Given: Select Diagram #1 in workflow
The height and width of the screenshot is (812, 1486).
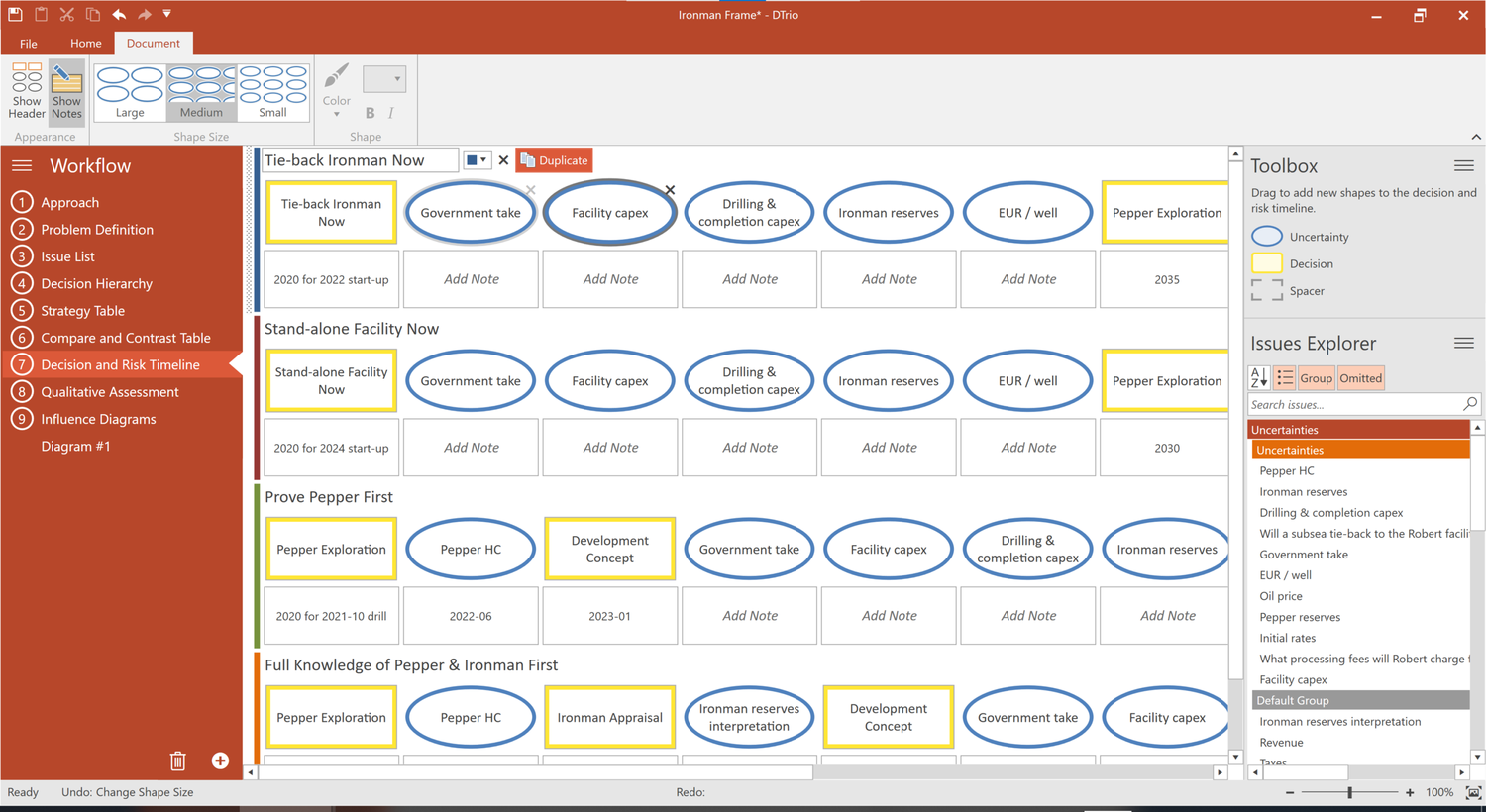Looking at the screenshot, I should [x=75, y=447].
